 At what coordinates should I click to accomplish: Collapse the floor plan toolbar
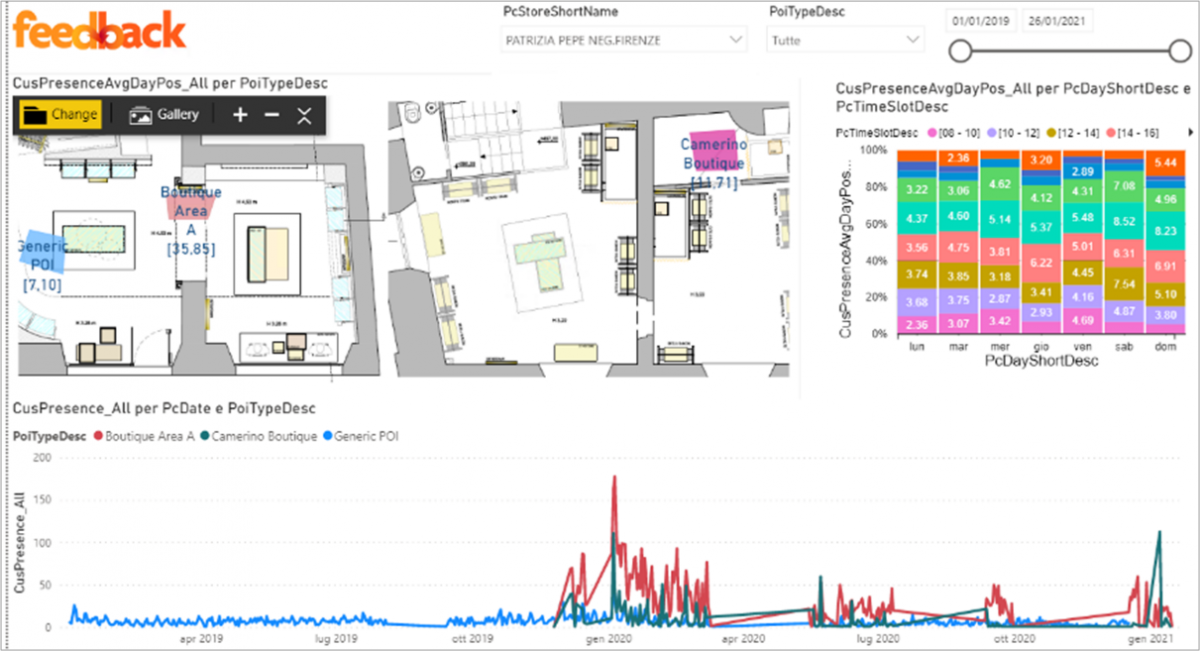click(305, 116)
